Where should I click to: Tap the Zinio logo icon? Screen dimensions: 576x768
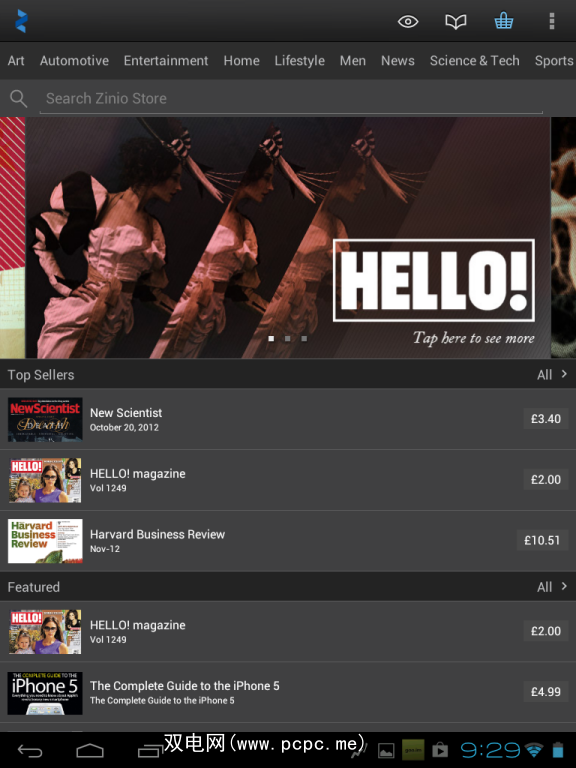pos(21,21)
